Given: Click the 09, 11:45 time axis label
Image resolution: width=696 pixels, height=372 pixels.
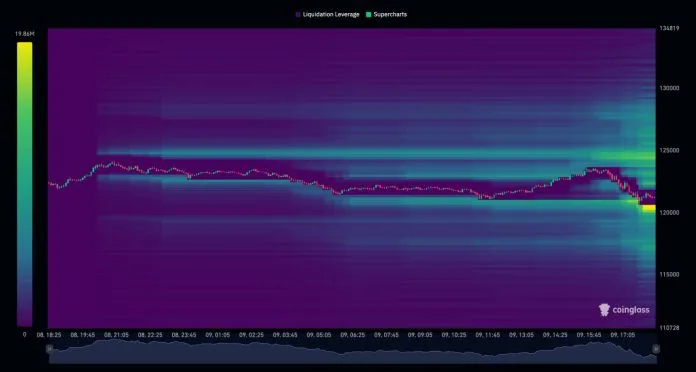Looking at the screenshot, I should click(487, 335).
